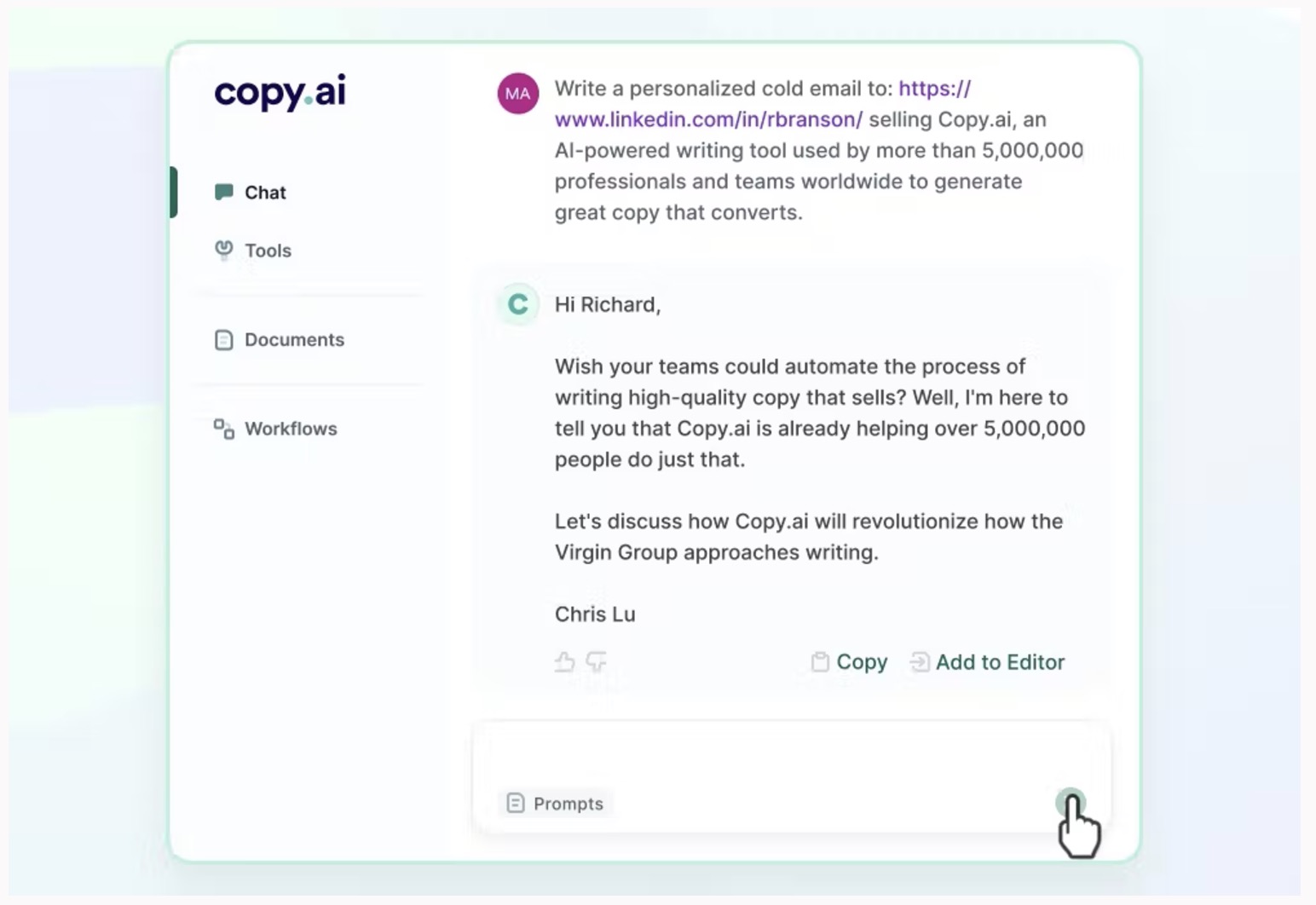
Task: Click the Chat speech bubble icon
Action: pyautogui.click(x=223, y=192)
